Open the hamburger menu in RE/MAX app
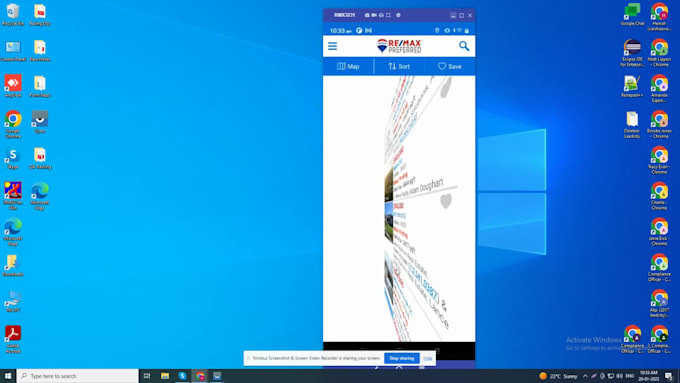Viewport: 680px width, 383px height. pos(332,46)
